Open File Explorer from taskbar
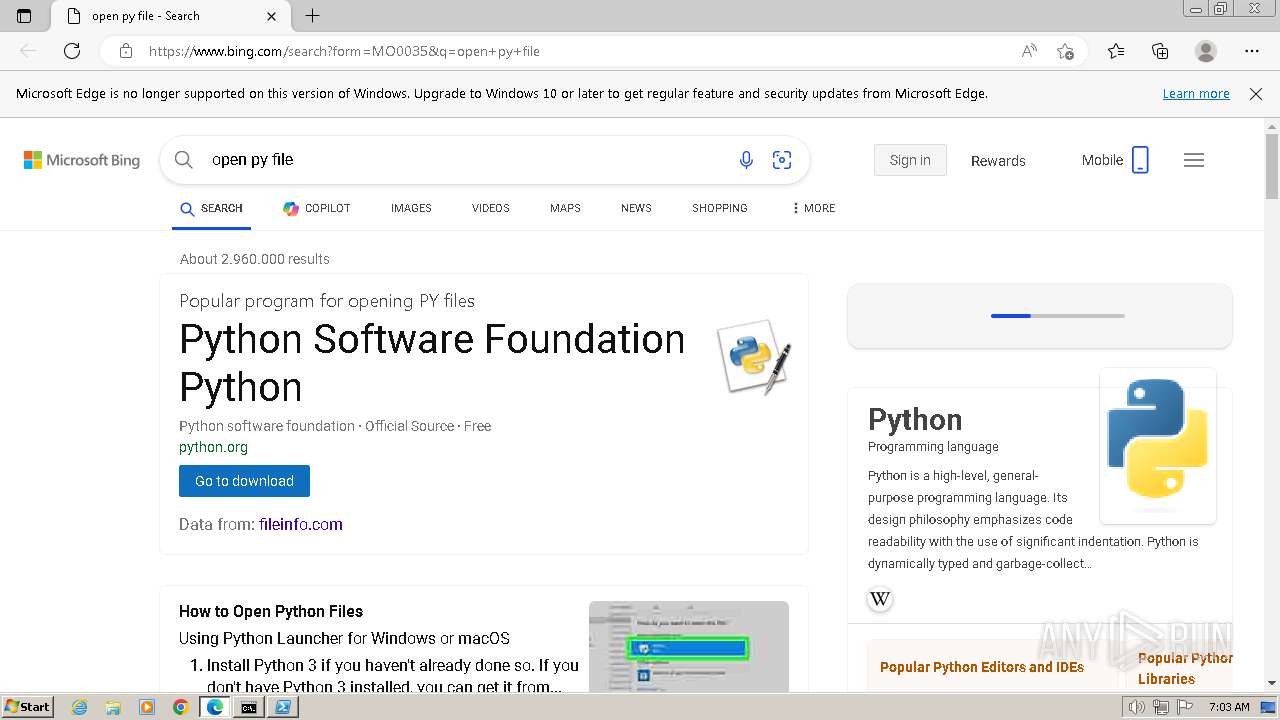Image resolution: width=1280 pixels, height=720 pixels. coord(113,707)
